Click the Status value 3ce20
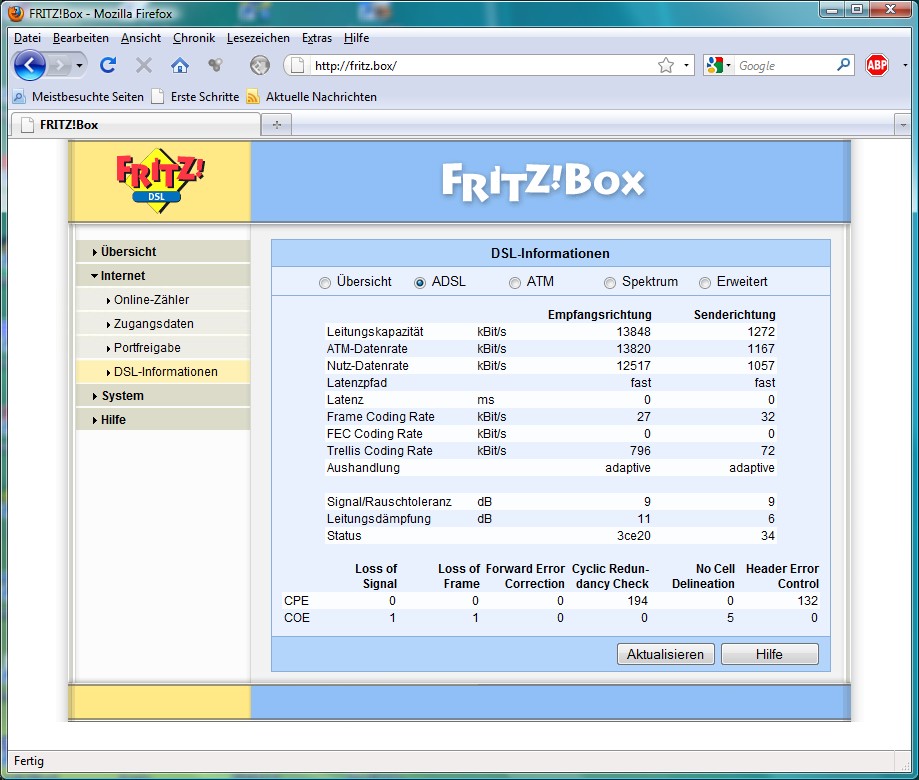This screenshot has height=780, width=919. coord(634,536)
